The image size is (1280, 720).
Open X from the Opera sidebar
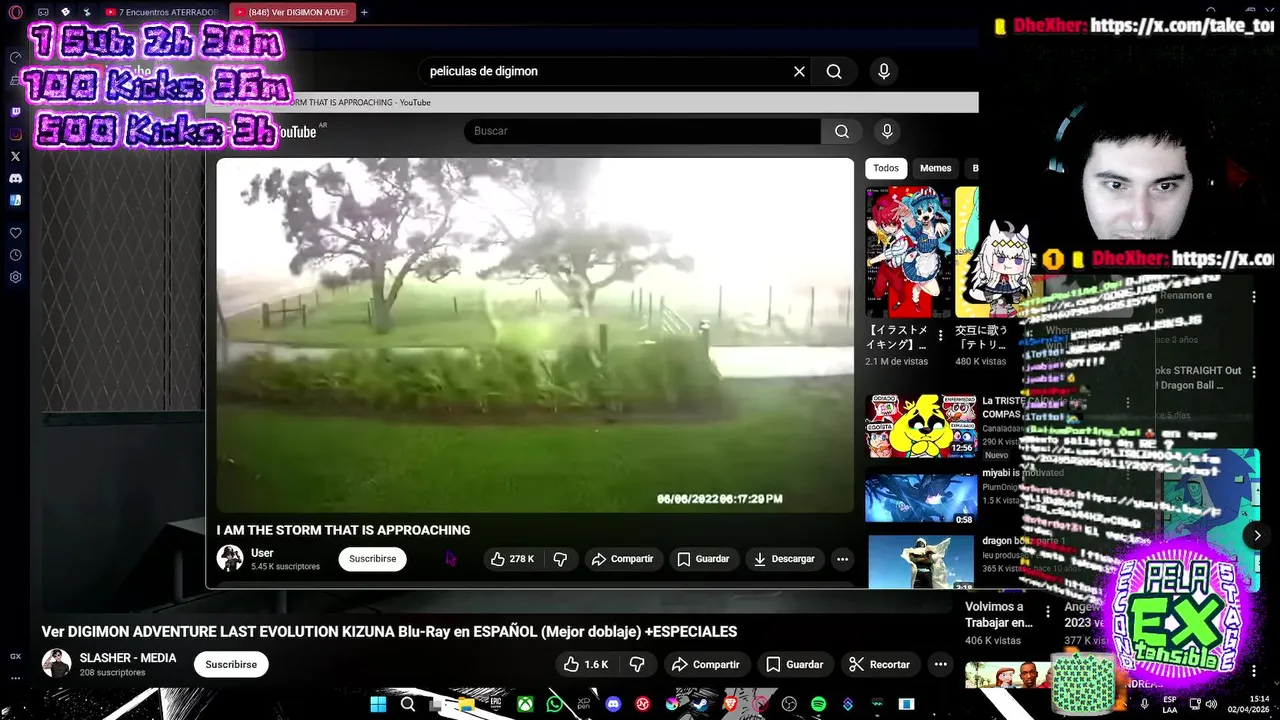tap(15, 156)
